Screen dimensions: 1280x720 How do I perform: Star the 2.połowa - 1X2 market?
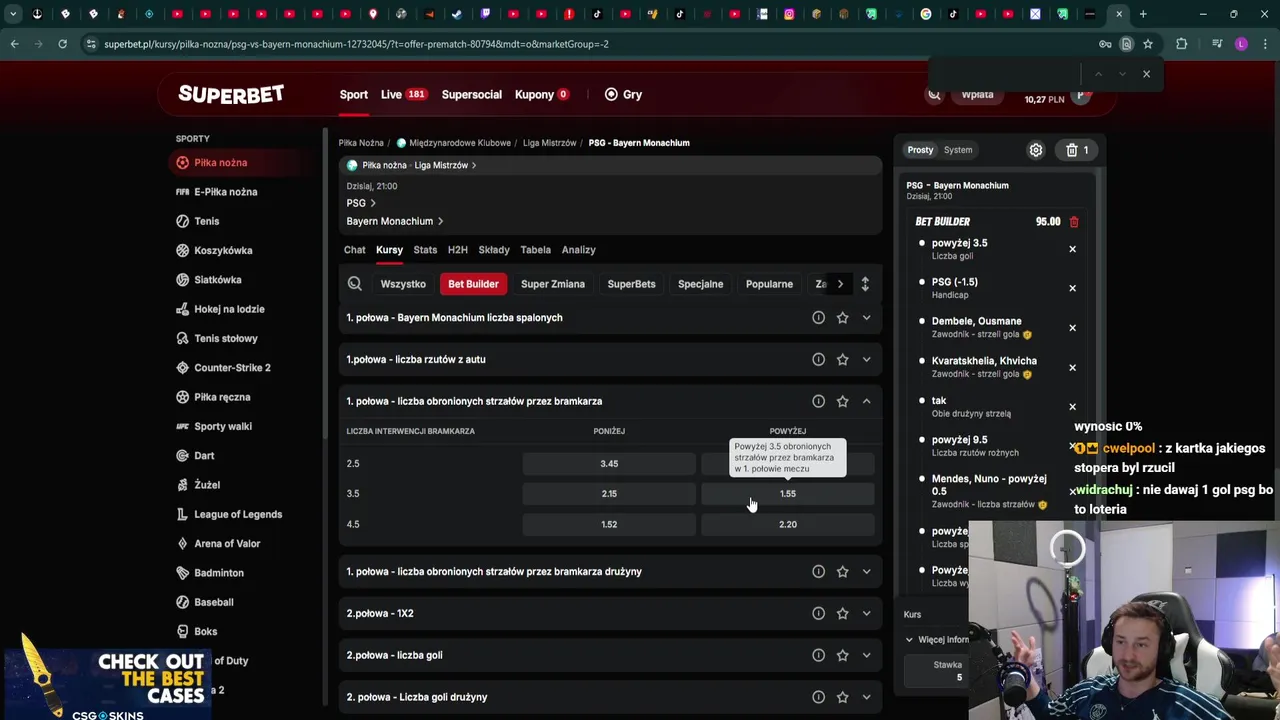tap(842, 613)
